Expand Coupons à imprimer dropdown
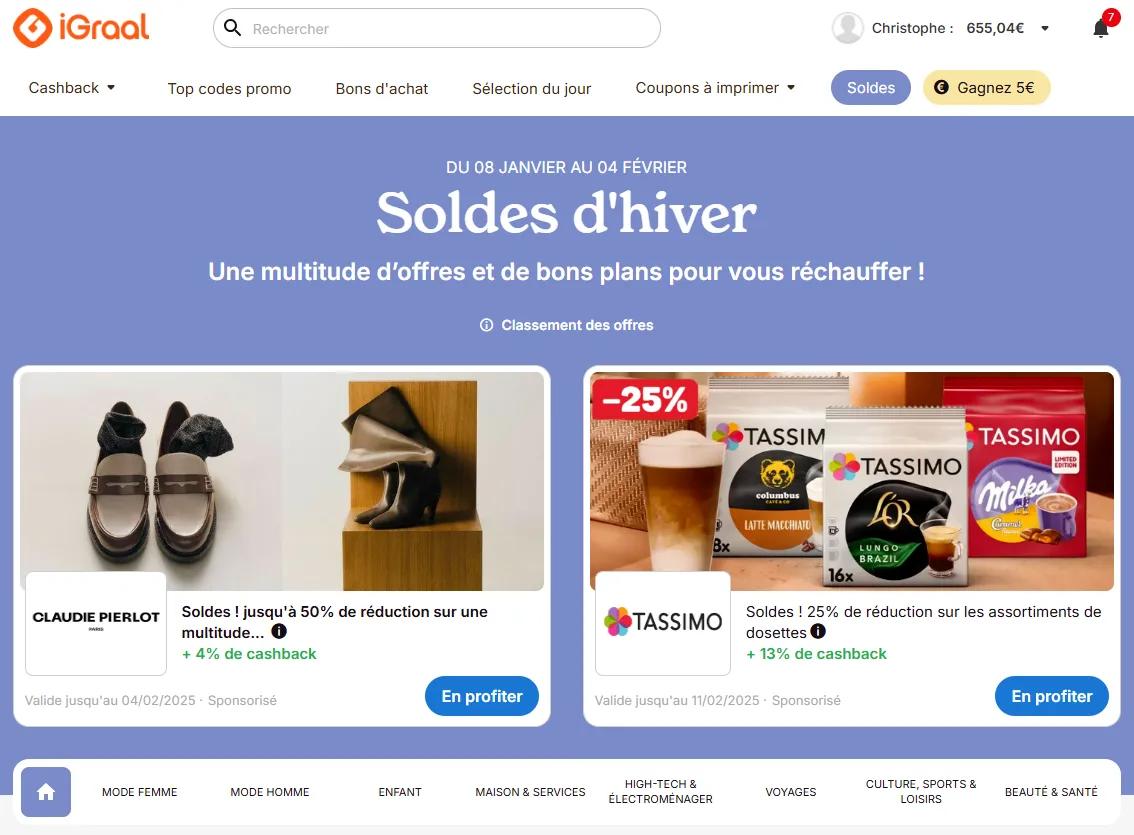Image resolution: width=1134 pixels, height=835 pixels. coord(715,87)
